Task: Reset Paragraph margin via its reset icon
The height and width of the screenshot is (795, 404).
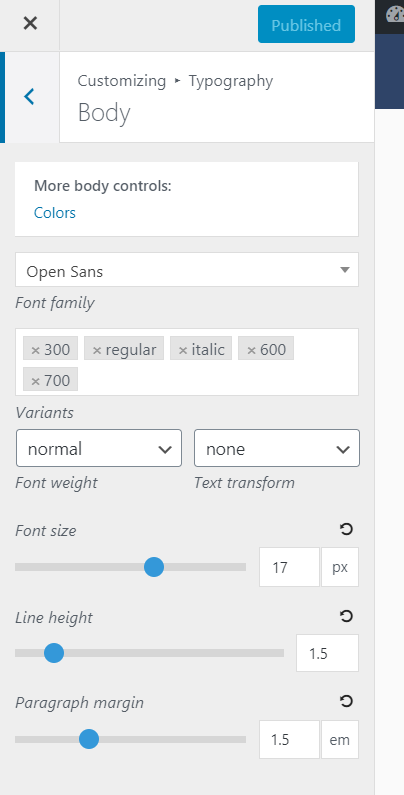Action: (346, 702)
